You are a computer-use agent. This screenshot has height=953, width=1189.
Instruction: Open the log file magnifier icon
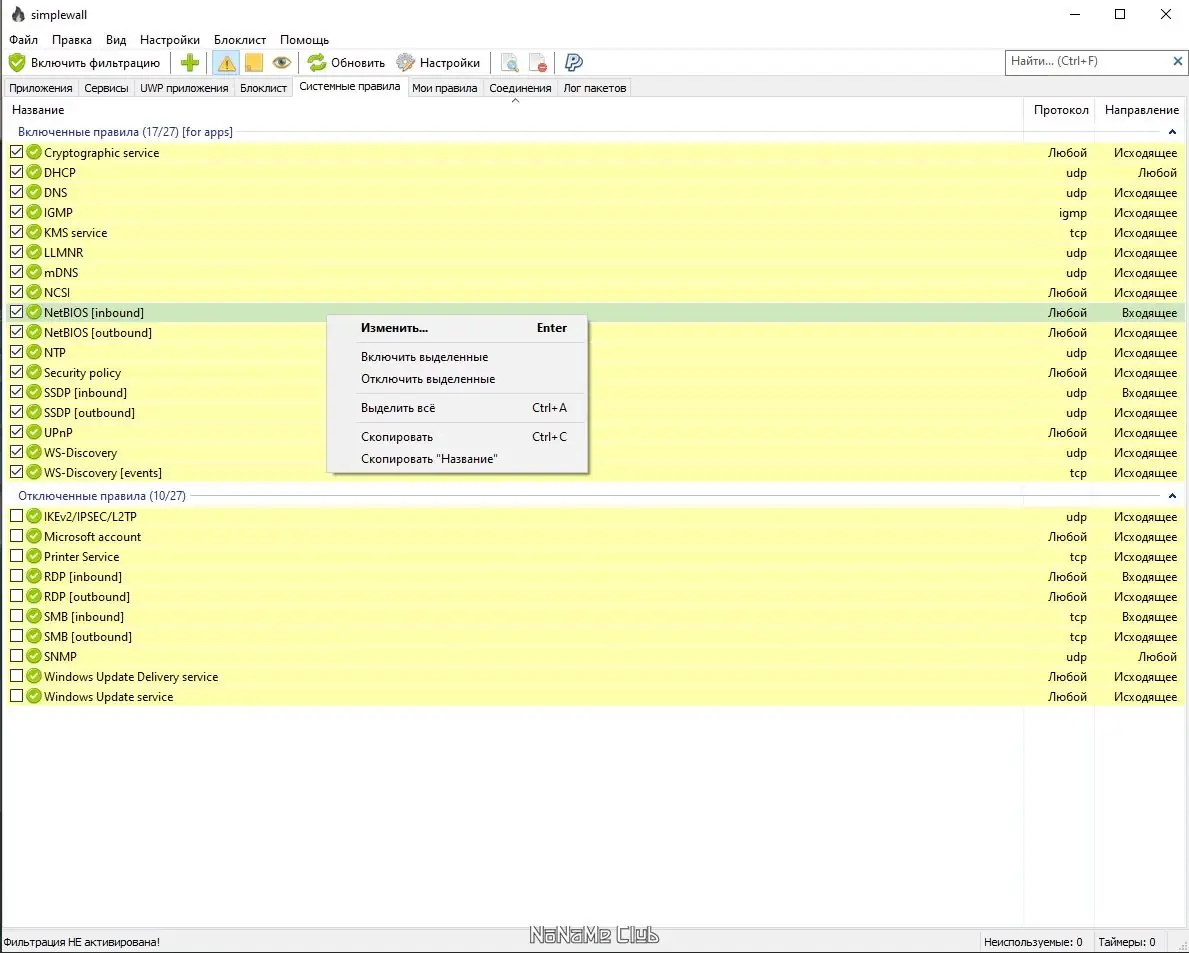[510, 63]
